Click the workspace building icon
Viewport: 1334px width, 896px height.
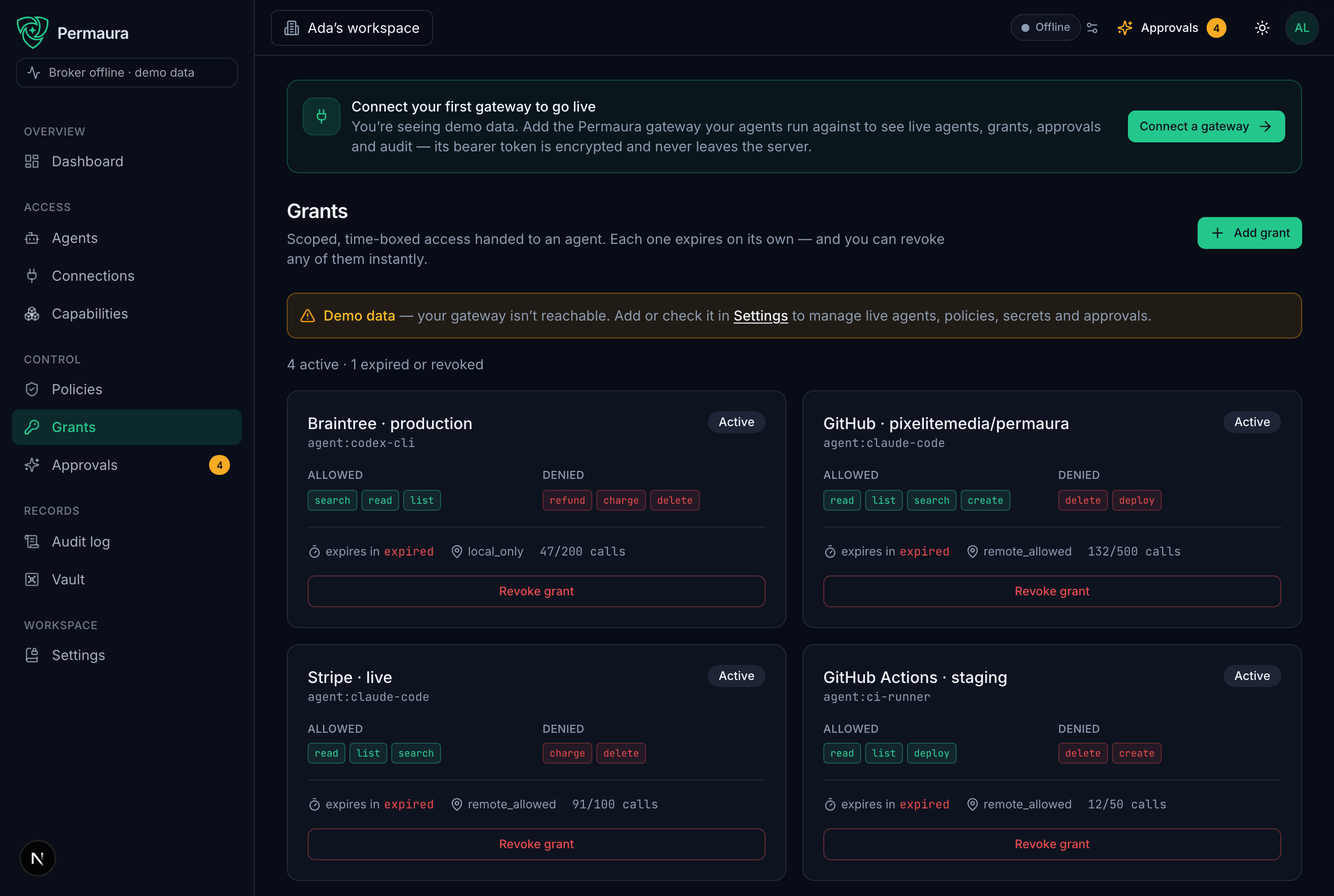tap(292, 28)
